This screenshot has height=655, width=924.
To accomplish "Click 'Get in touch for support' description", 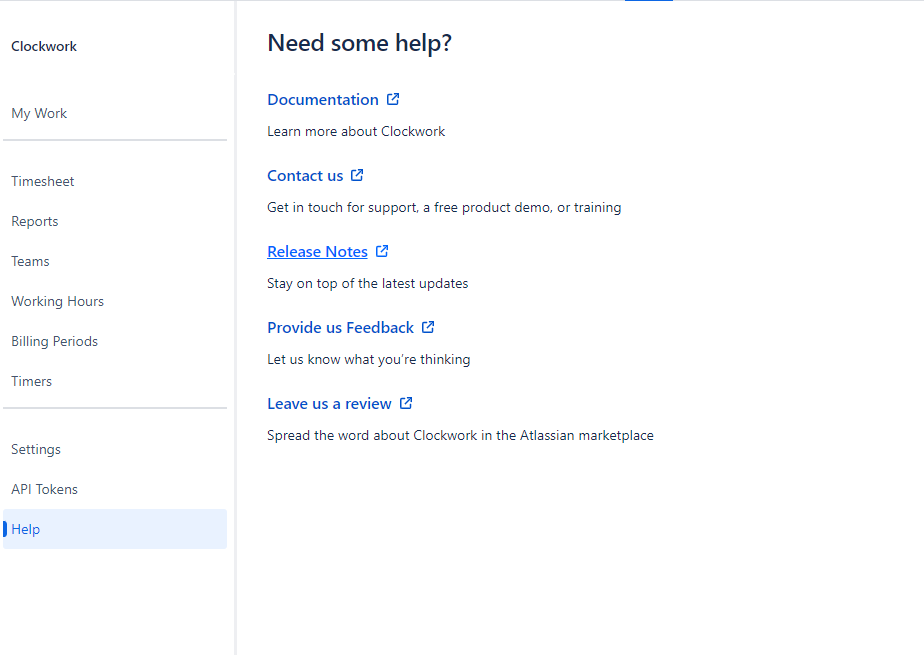I will click(444, 207).
